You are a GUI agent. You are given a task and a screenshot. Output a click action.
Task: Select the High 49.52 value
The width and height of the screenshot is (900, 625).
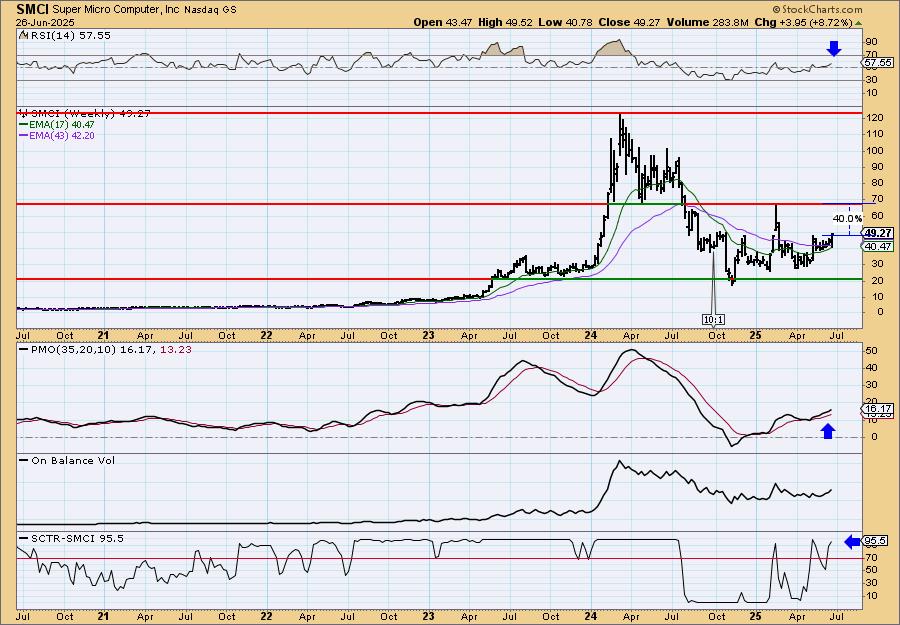click(x=505, y=22)
